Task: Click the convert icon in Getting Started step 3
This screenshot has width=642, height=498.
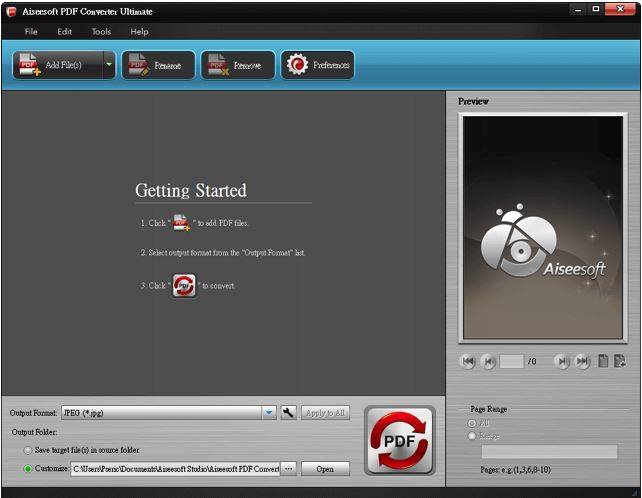Action: [x=184, y=285]
